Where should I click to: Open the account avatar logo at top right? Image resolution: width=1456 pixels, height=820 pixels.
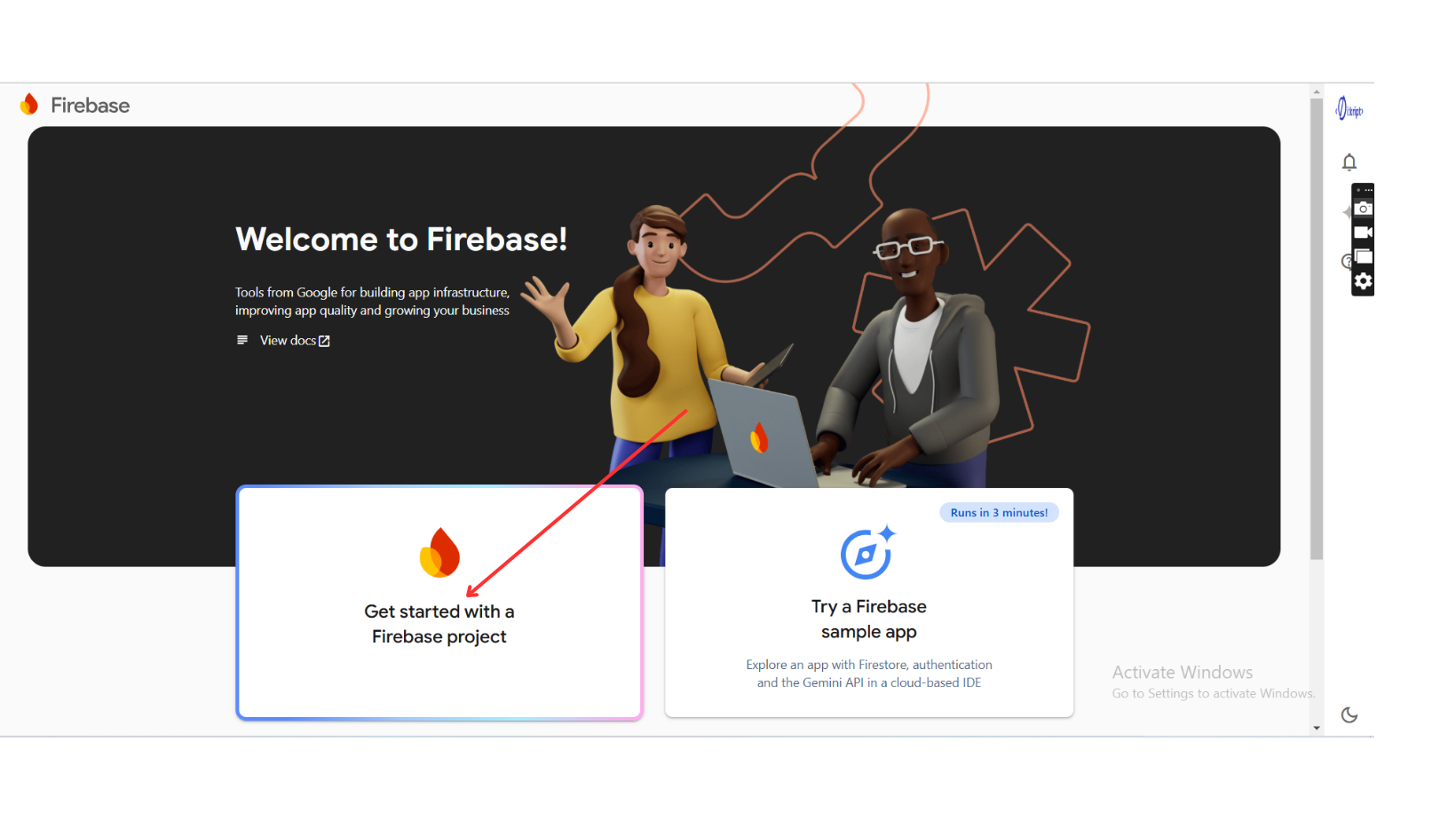[x=1349, y=109]
